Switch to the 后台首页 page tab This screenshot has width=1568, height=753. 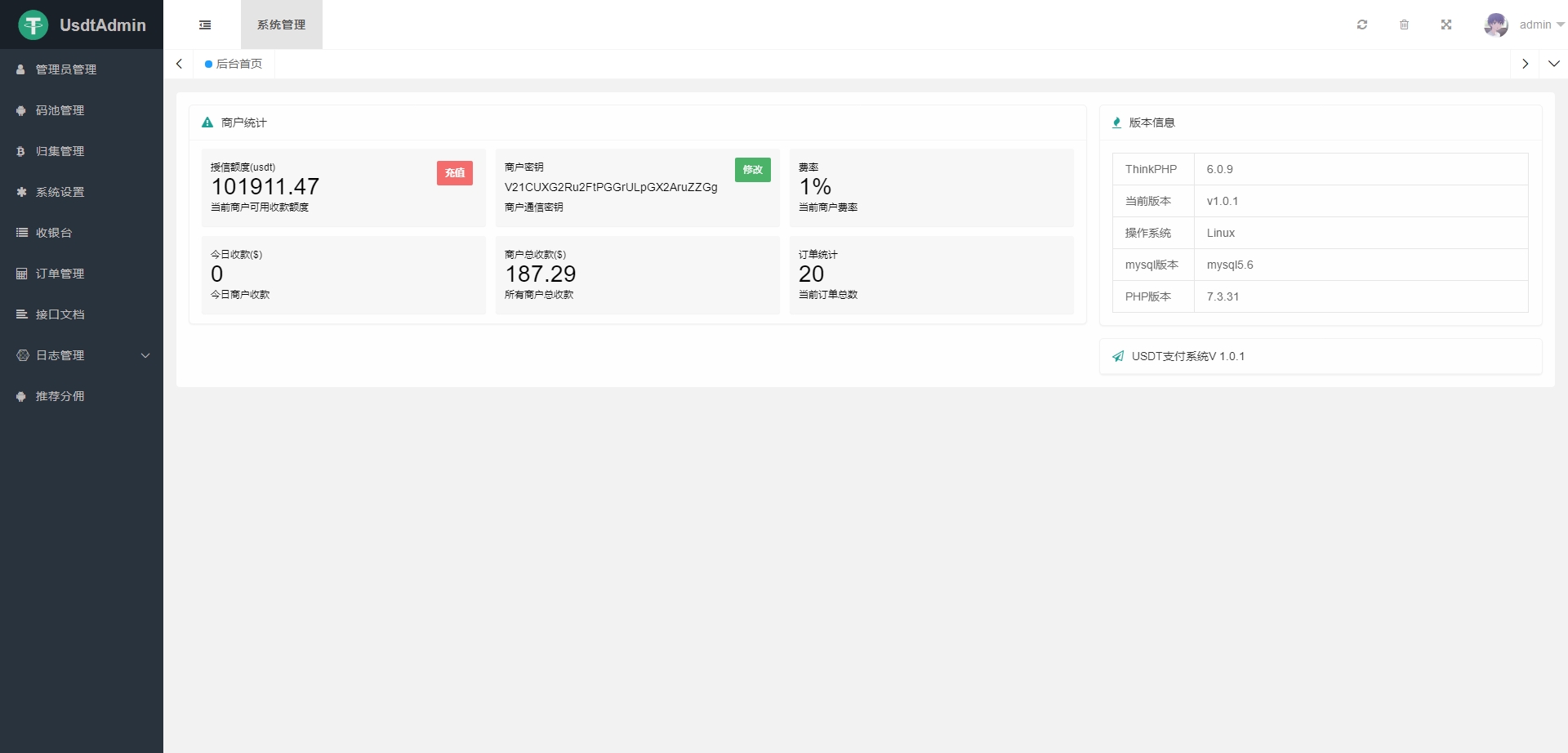(x=234, y=64)
